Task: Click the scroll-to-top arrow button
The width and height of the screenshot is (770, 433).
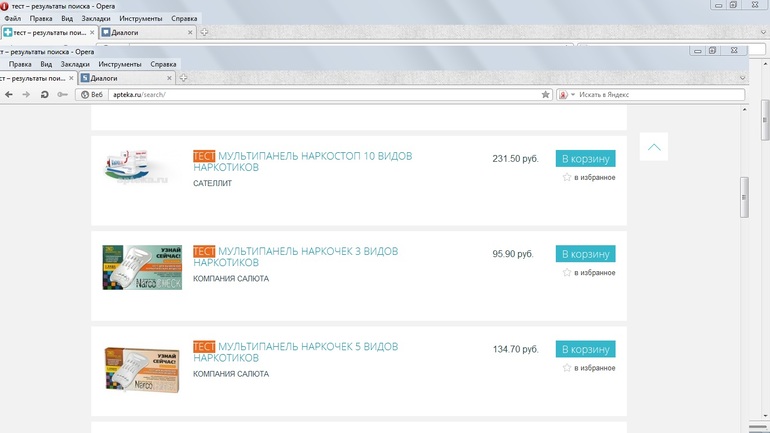Action: [x=653, y=147]
